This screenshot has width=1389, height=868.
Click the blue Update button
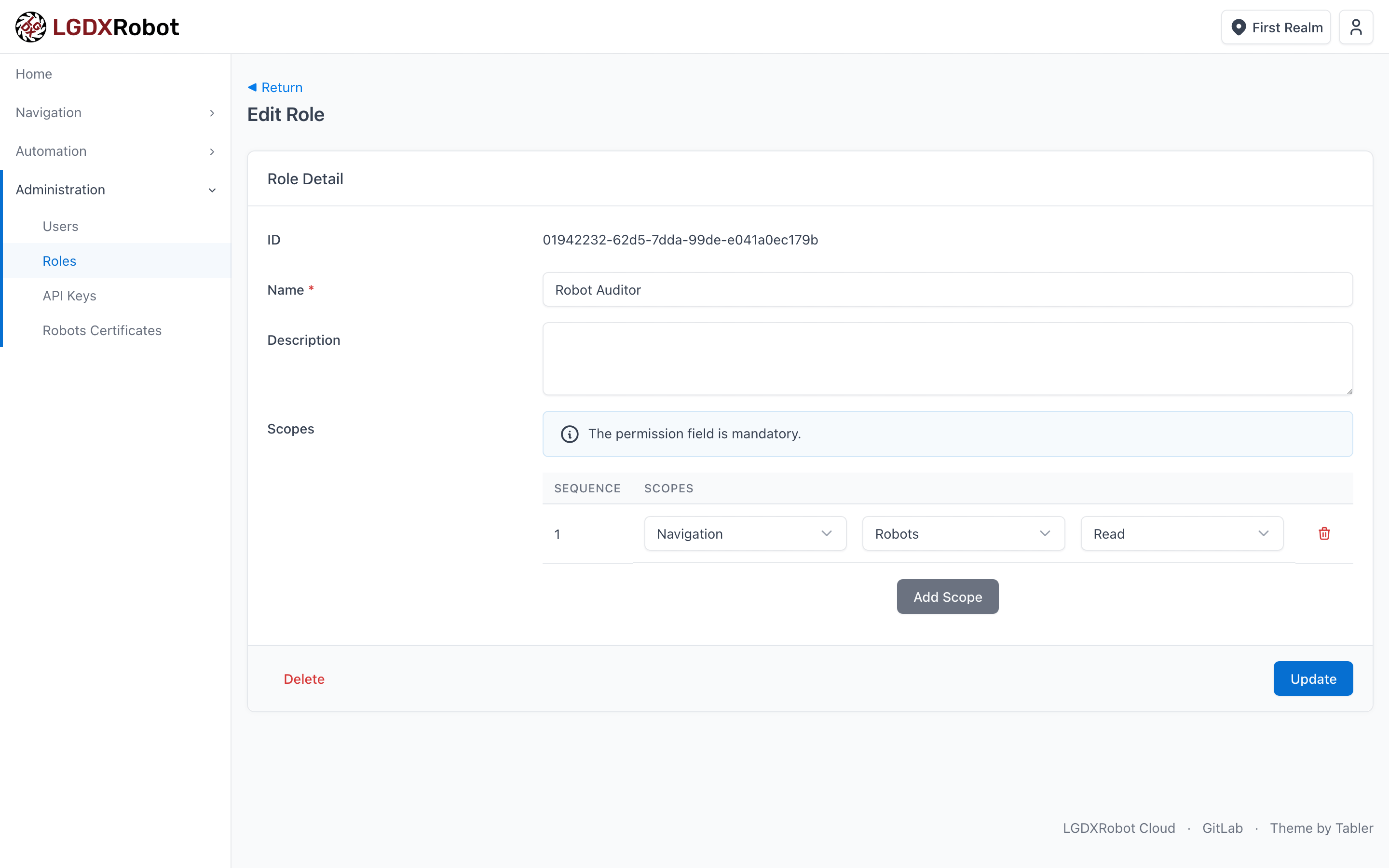coord(1313,678)
